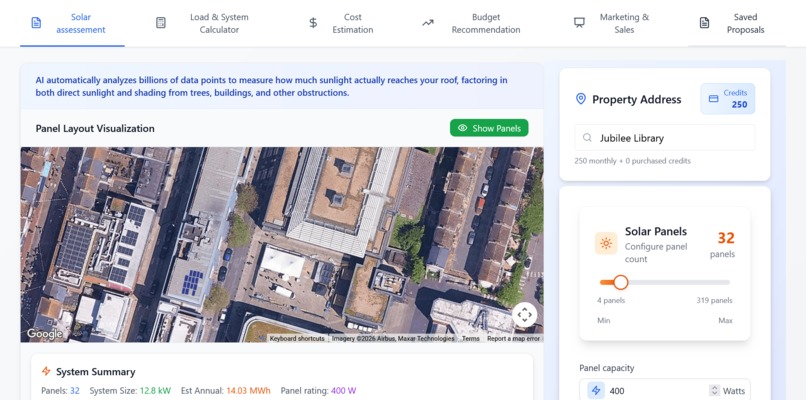Click Report a map error link
The width and height of the screenshot is (806, 400).
click(x=513, y=339)
